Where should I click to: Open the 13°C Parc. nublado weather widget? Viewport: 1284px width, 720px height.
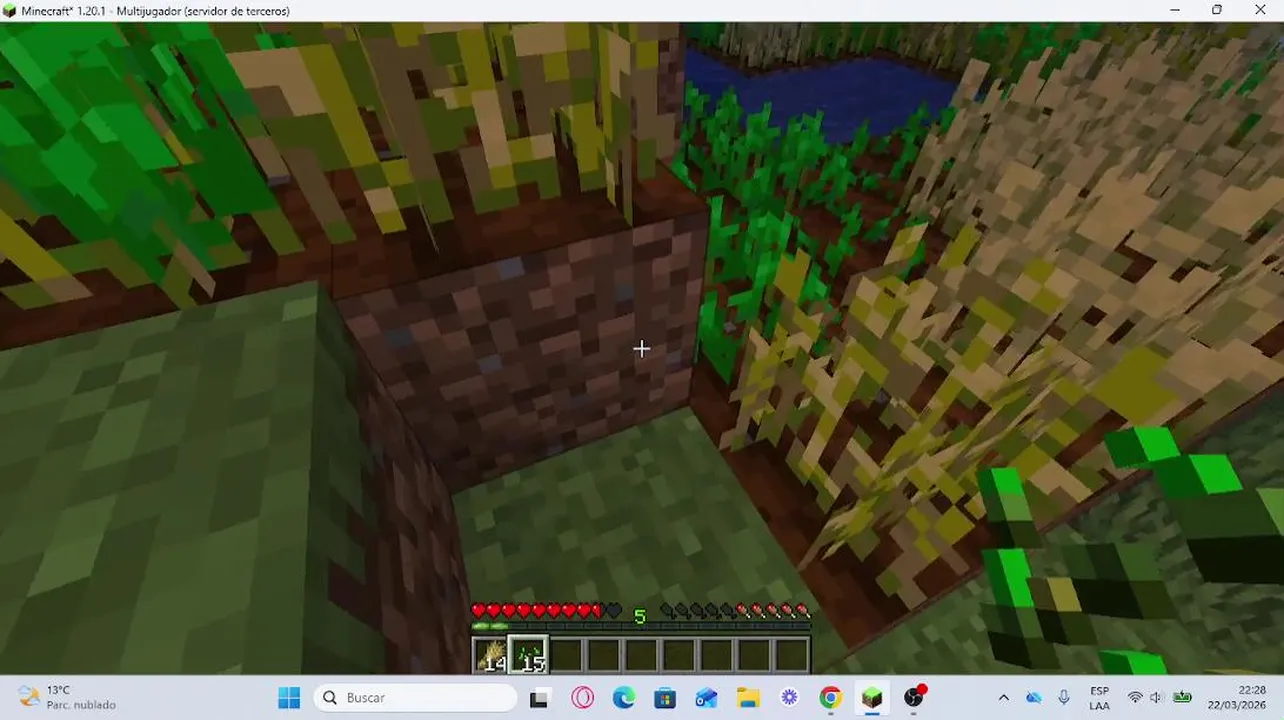67,697
